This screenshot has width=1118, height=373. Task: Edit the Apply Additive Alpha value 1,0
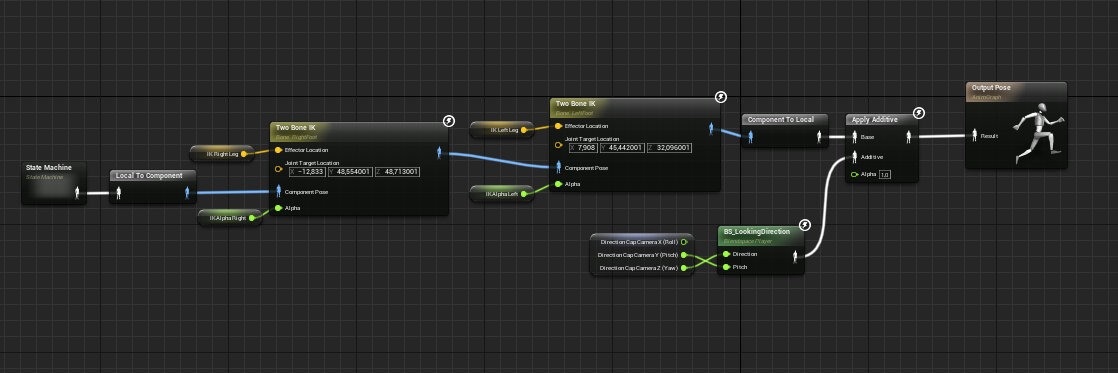pos(885,174)
